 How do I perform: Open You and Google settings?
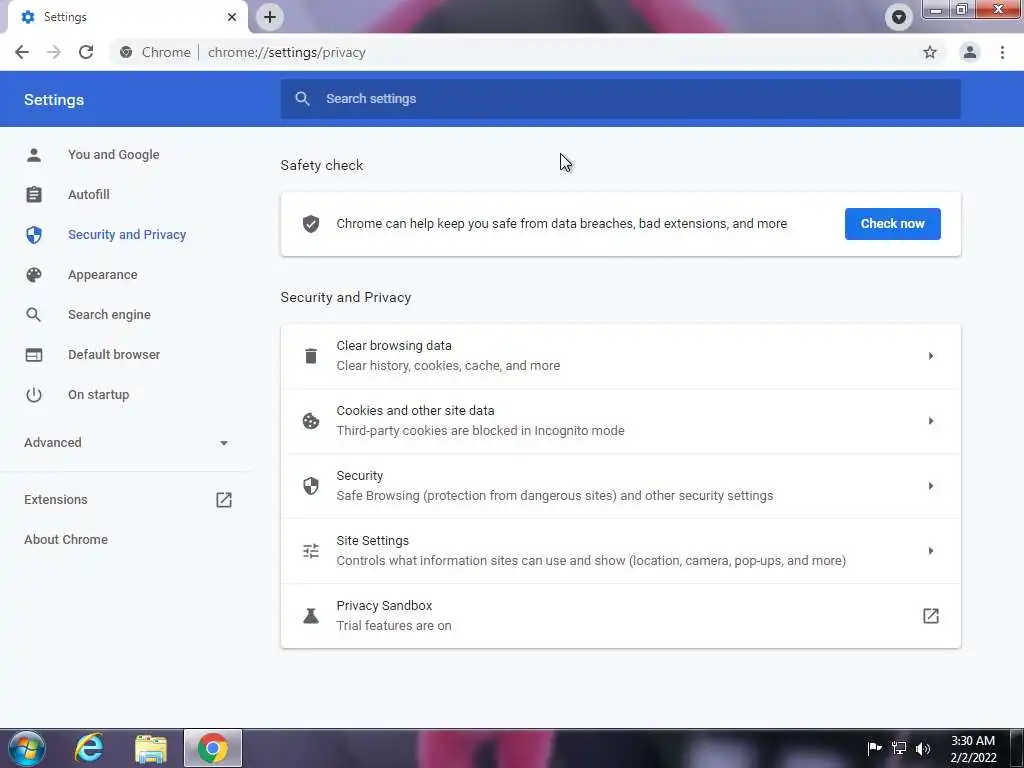click(114, 155)
